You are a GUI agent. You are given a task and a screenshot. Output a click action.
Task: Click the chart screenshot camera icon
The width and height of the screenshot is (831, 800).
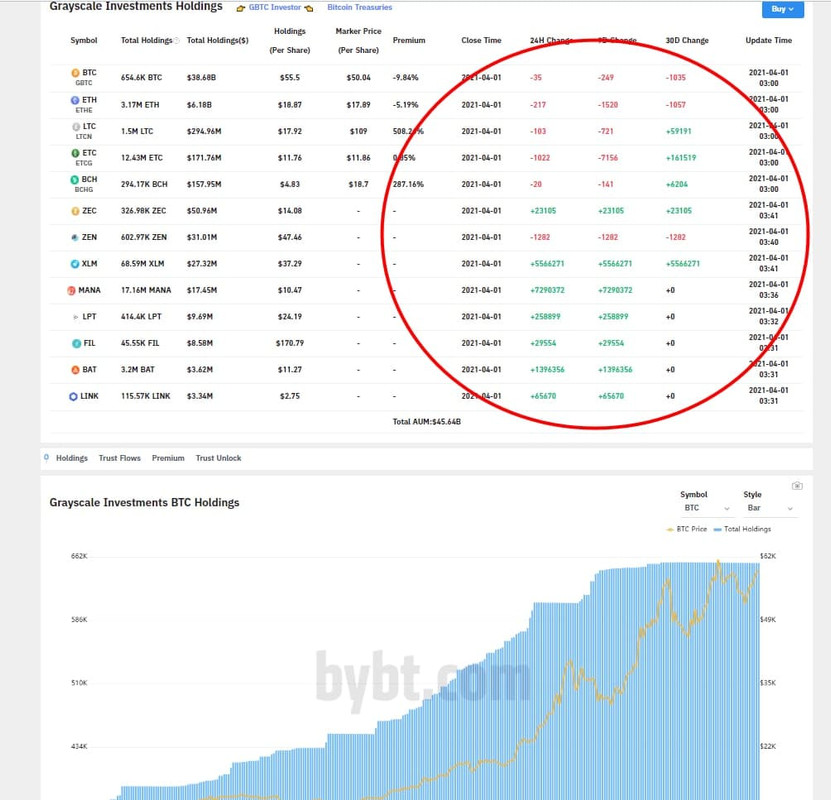(797, 486)
